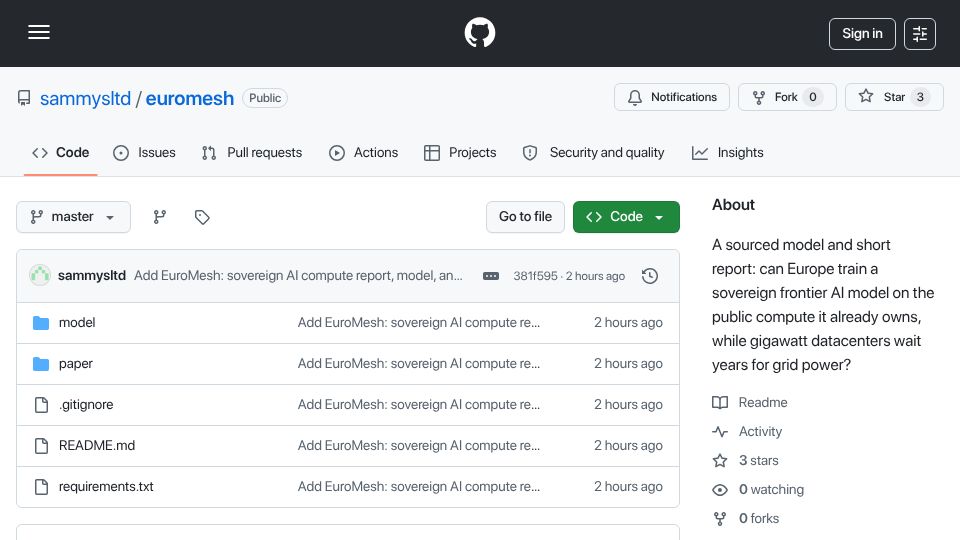The width and height of the screenshot is (960, 540).
Task: Click the Sign in button
Action: [x=862, y=34]
